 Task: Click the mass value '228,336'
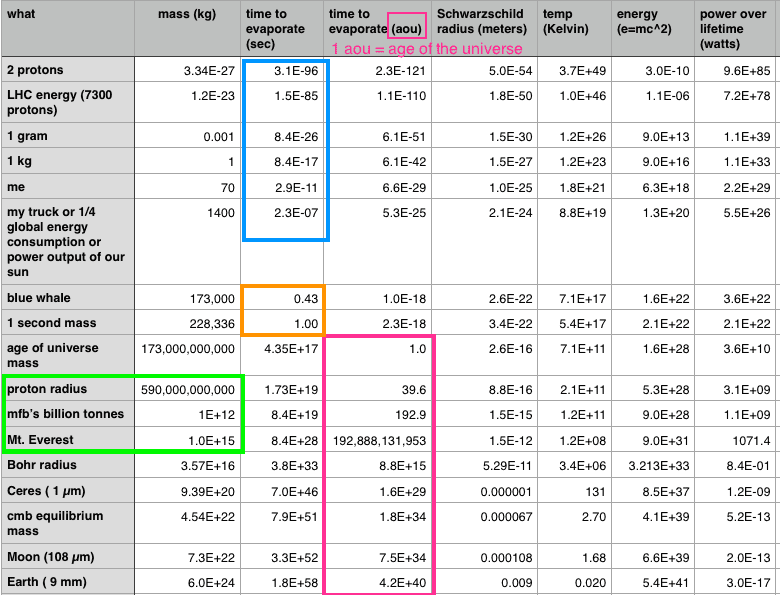pos(187,323)
